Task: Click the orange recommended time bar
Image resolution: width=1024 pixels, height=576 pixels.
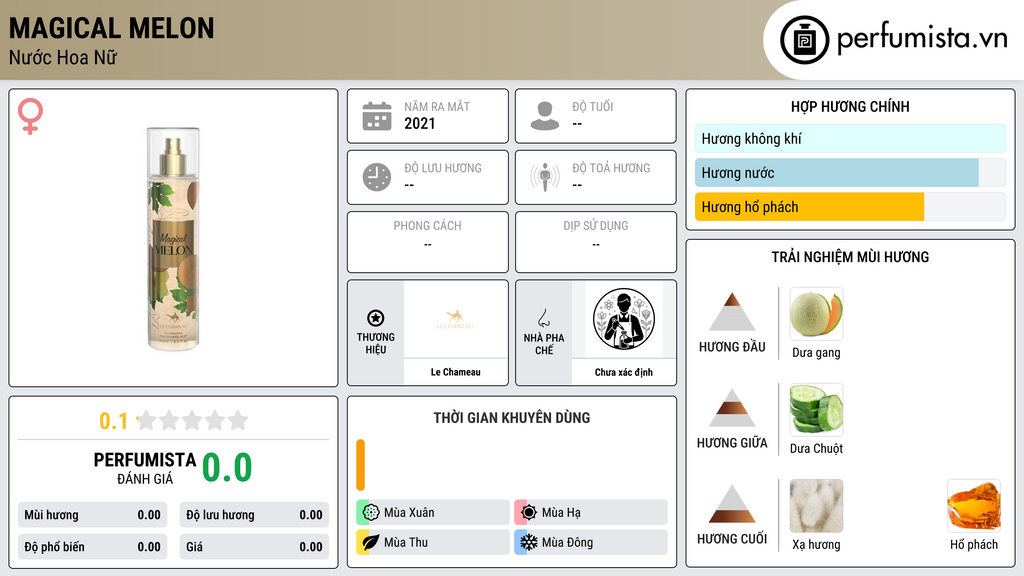Action: point(360,465)
